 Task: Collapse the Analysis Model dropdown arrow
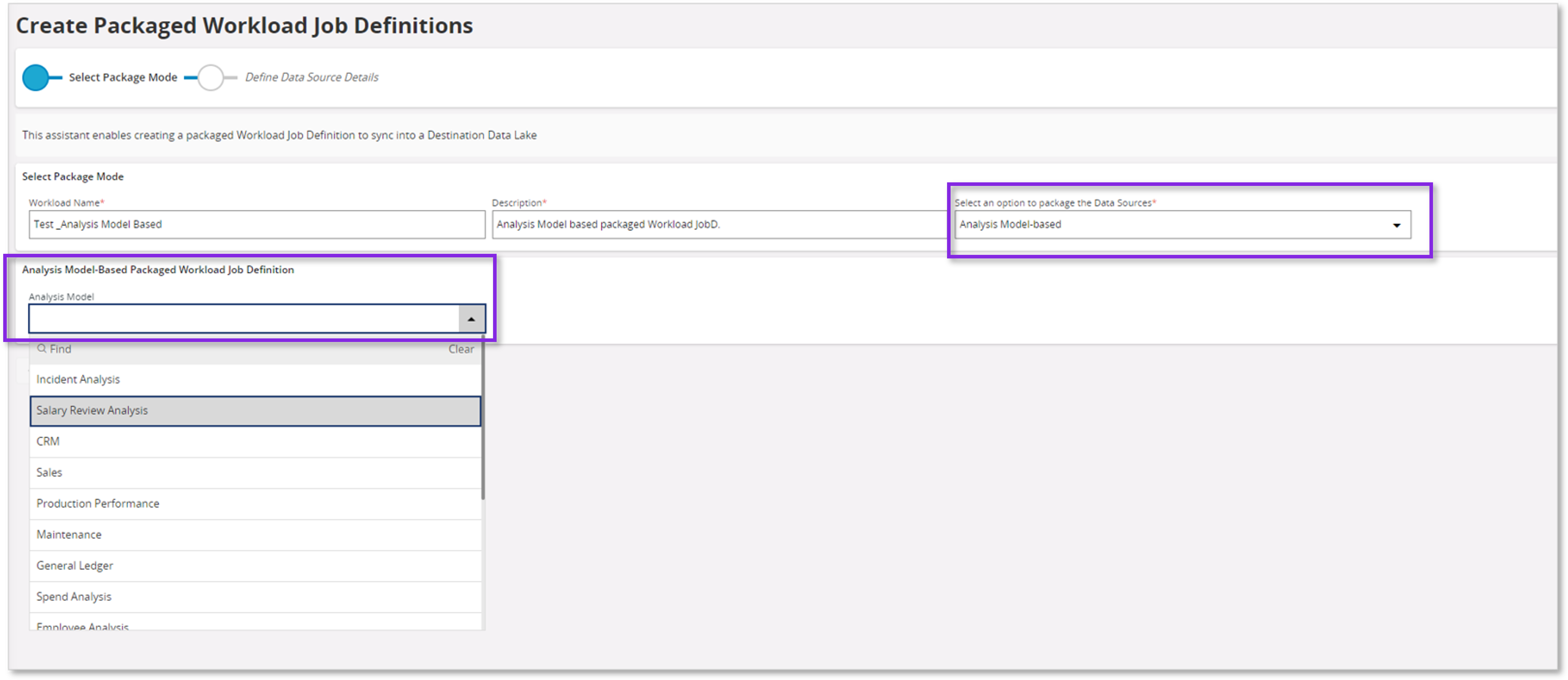(471, 319)
